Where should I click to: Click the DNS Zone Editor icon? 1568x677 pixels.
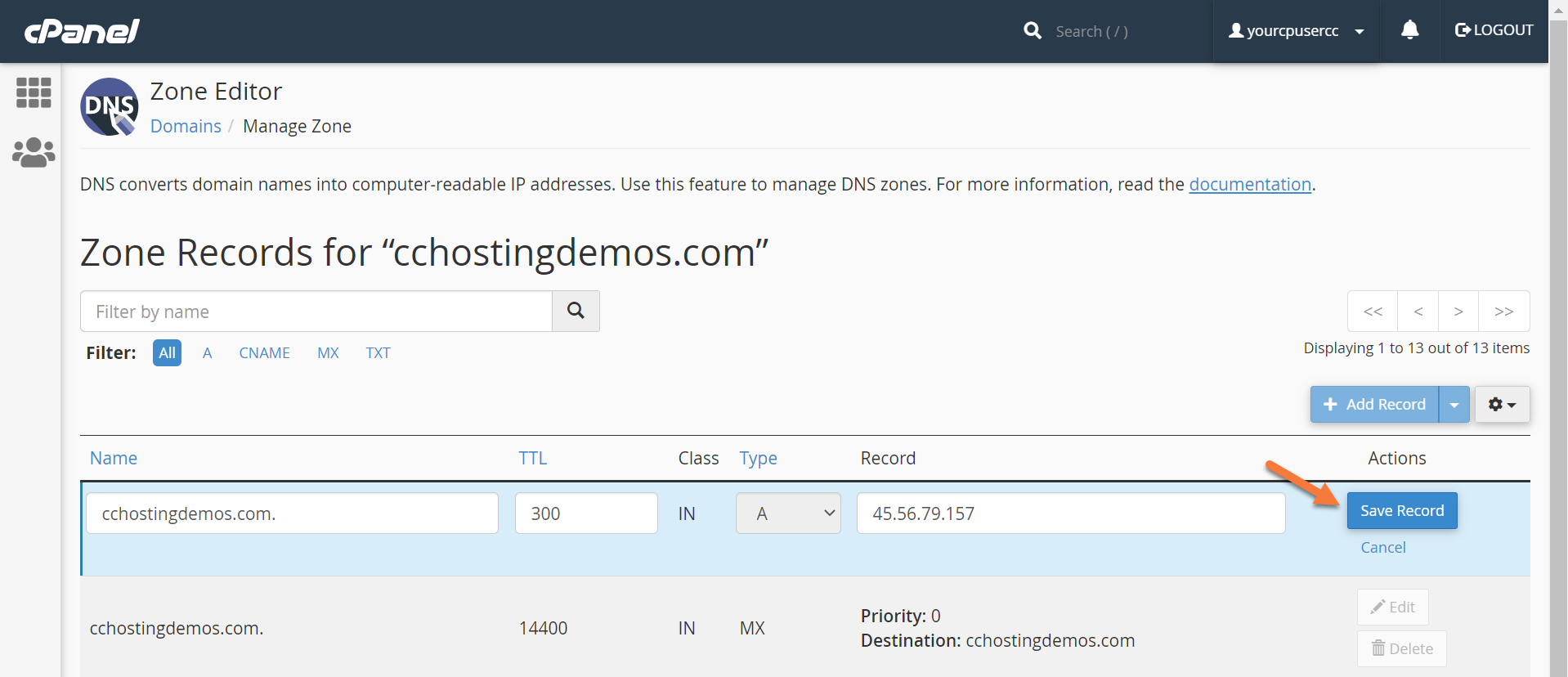[110, 107]
